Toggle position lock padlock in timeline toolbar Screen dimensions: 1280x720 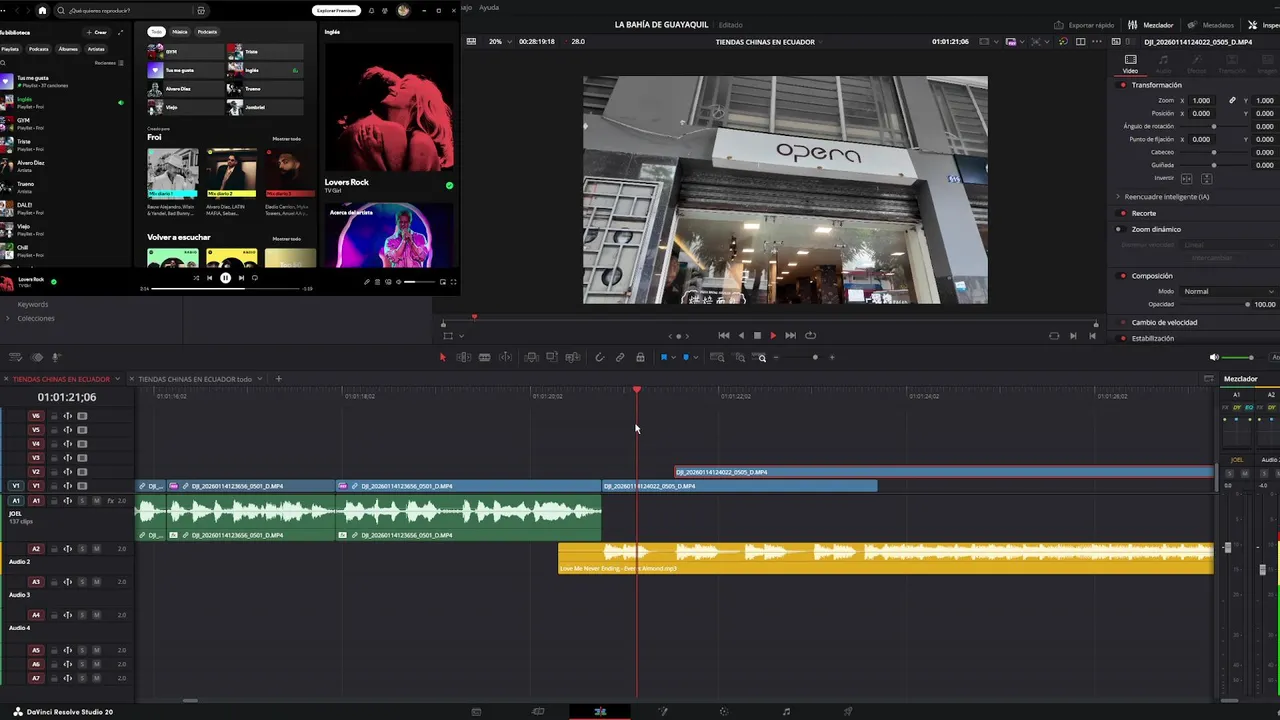[640, 357]
